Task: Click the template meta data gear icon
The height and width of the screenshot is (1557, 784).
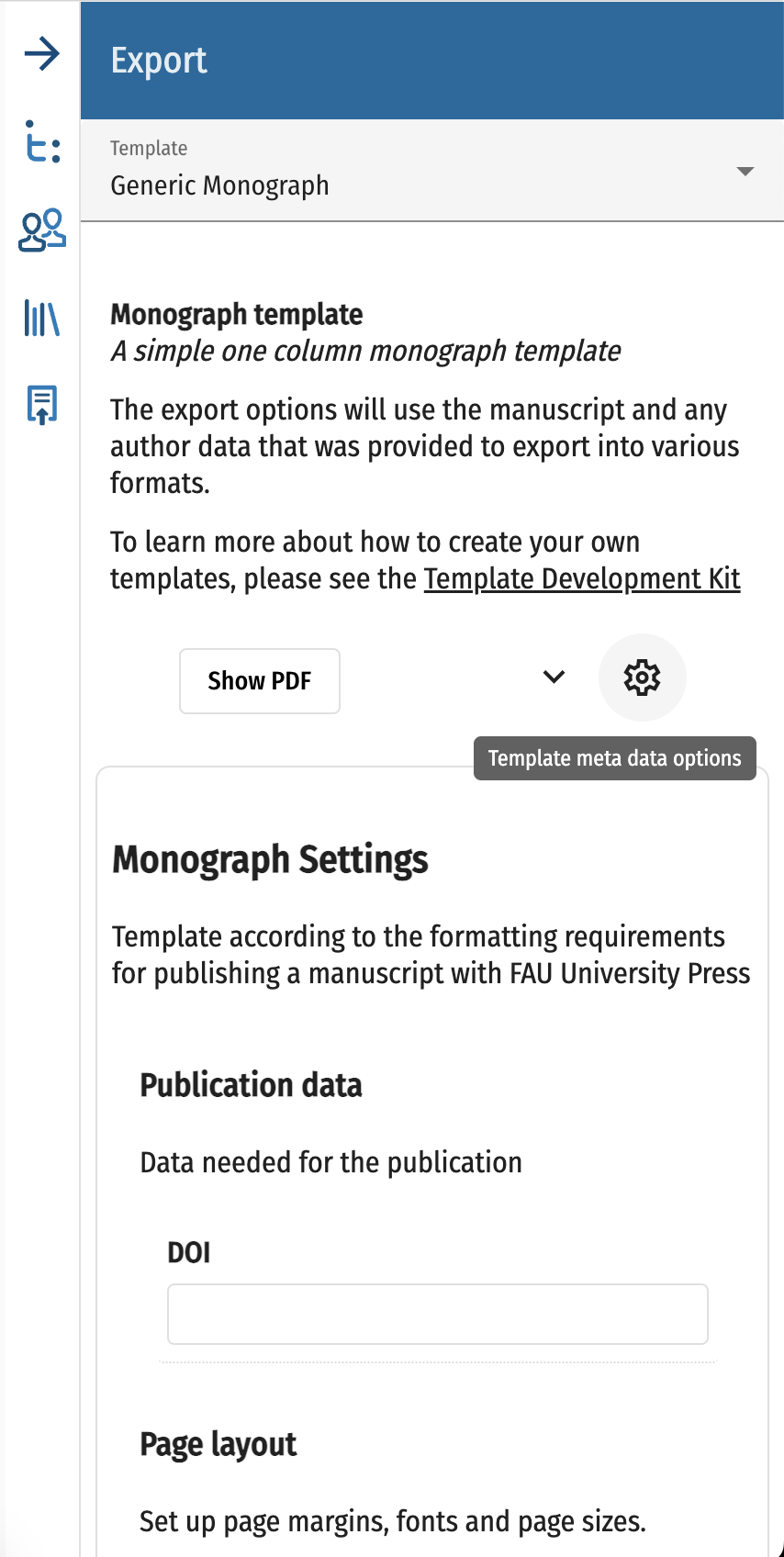Action: (642, 678)
